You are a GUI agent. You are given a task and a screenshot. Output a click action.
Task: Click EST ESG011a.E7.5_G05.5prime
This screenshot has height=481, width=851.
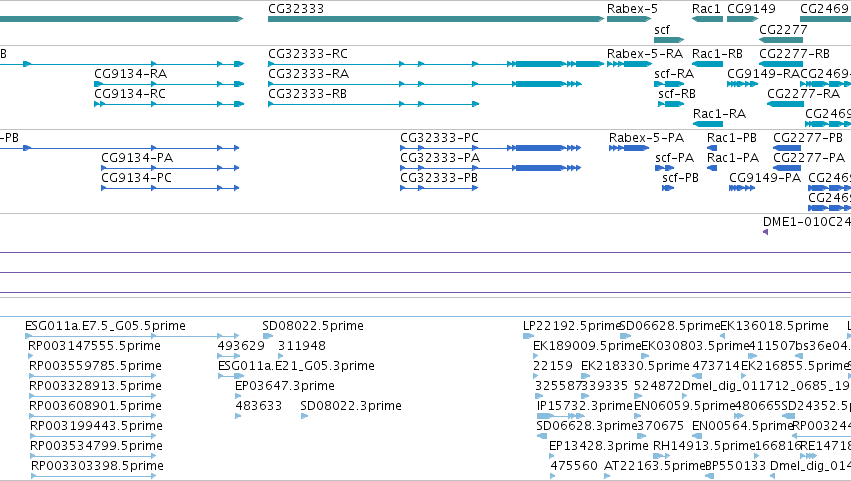[x=105, y=326]
